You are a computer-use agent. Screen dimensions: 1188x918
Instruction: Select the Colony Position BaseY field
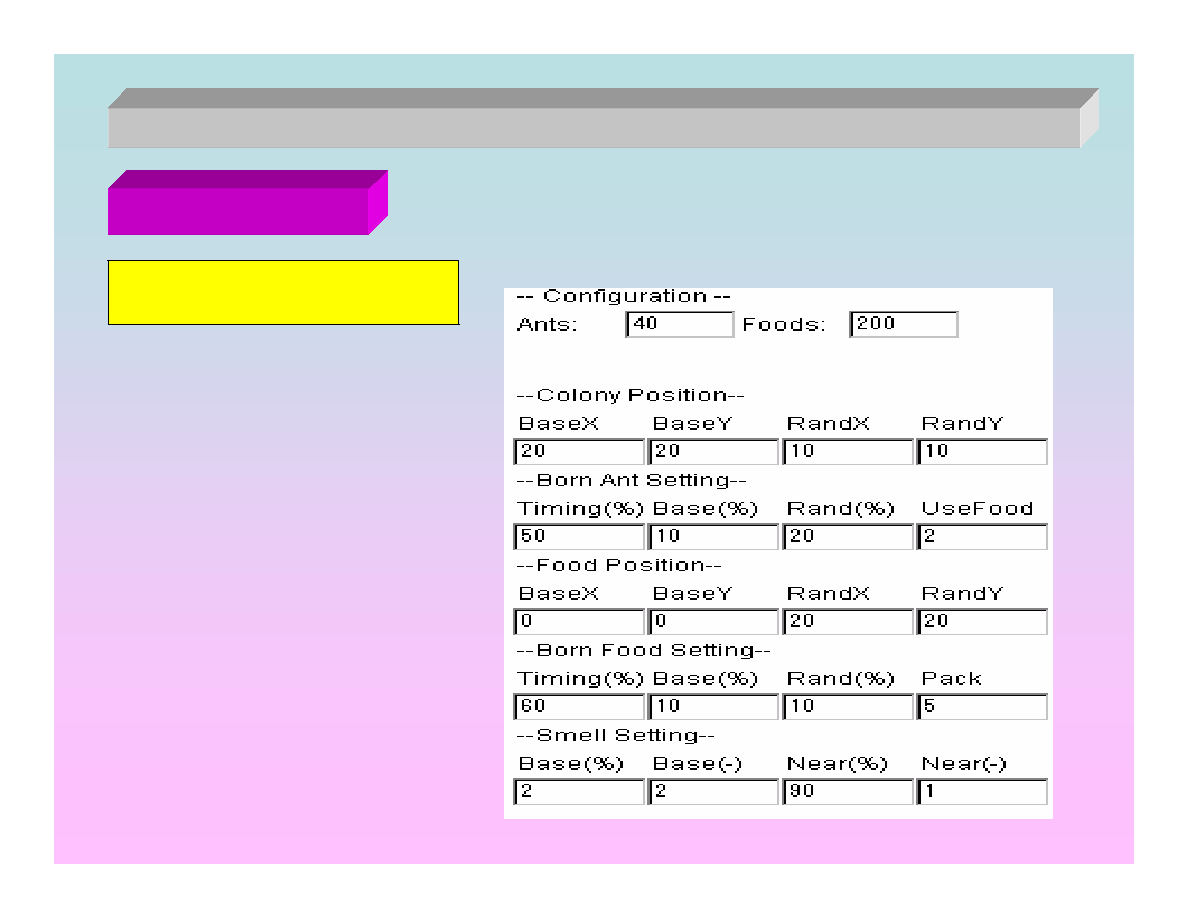pos(714,452)
